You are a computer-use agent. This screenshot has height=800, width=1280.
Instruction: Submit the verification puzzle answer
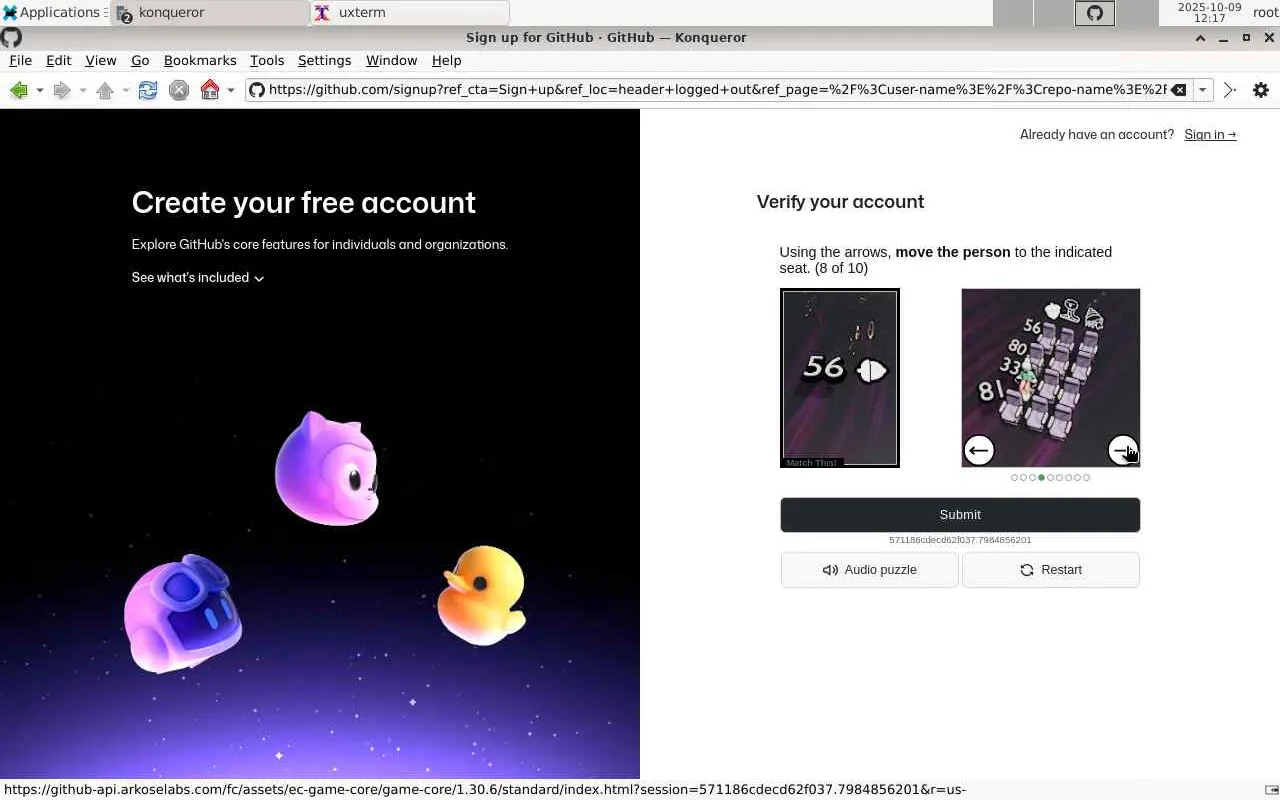[960, 515]
